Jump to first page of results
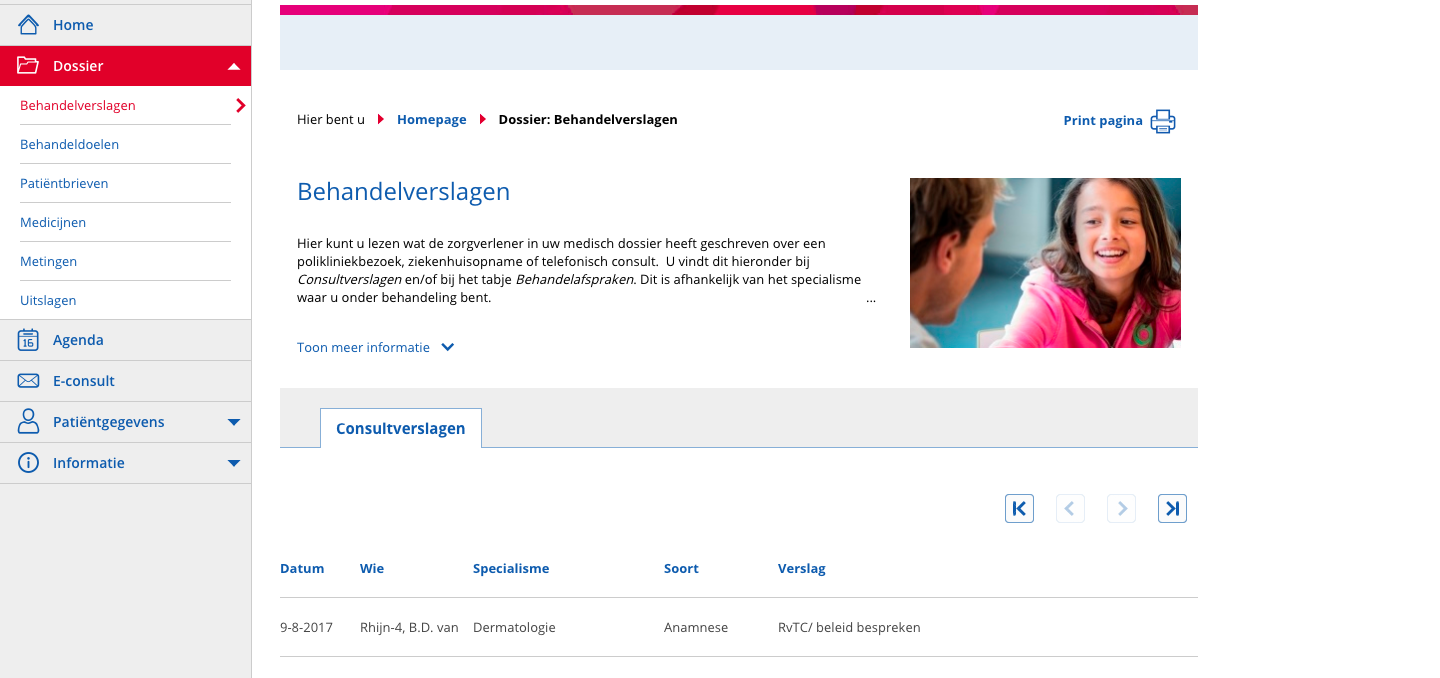This screenshot has height=678, width=1440. pyautogui.click(x=1019, y=509)
